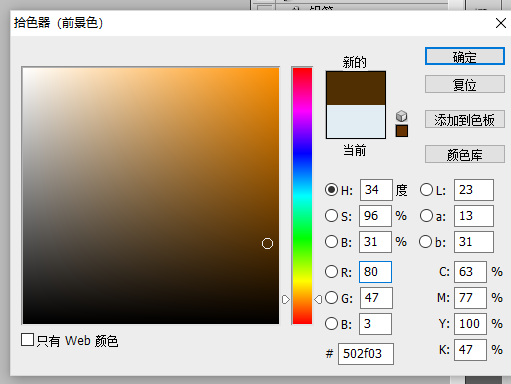Click the Y yellow field showing 100
The image size is (511, 384).
(470, 324)
